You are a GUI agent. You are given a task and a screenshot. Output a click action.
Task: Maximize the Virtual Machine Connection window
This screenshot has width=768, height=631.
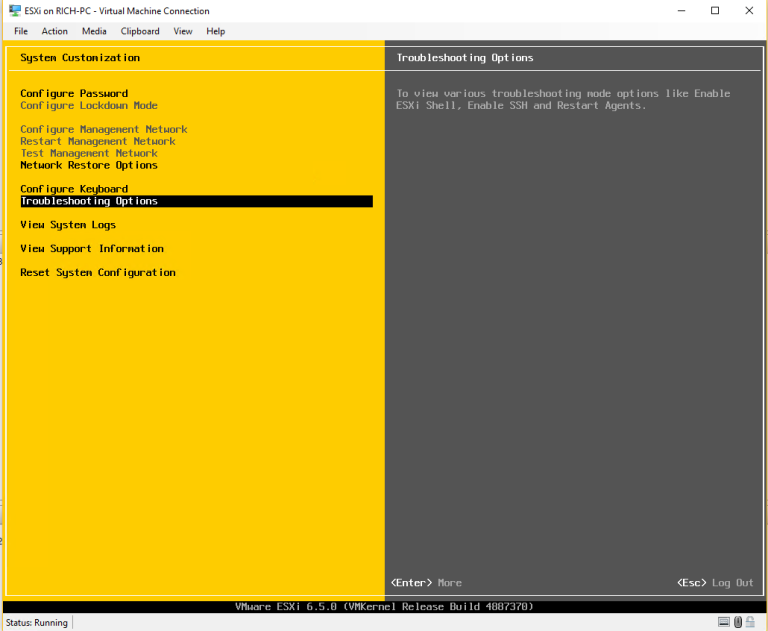tap(715, 10)
